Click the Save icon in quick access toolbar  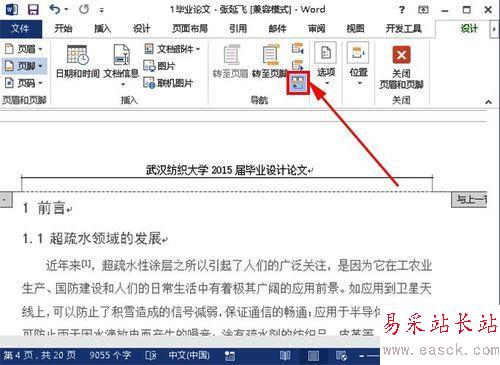pos(33,9)
